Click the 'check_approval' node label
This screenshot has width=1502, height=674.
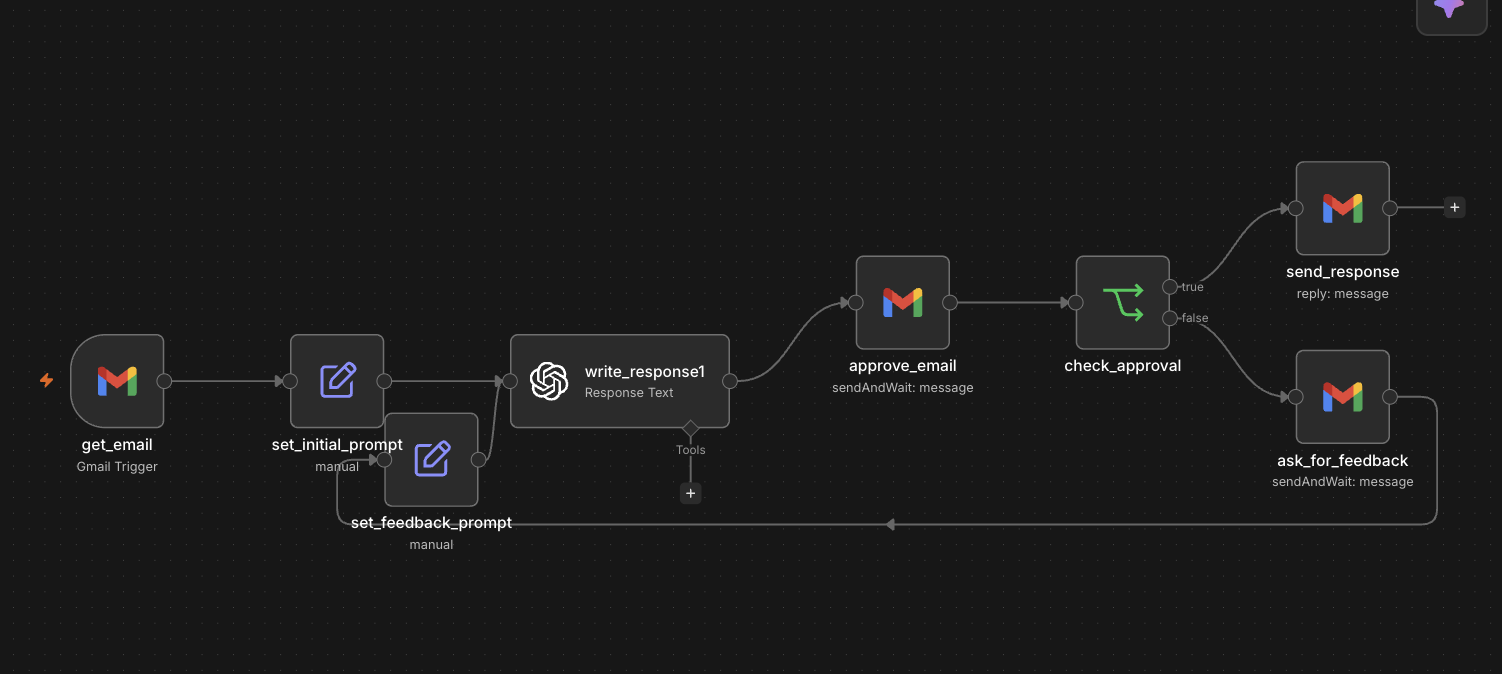coord(1123,366)
